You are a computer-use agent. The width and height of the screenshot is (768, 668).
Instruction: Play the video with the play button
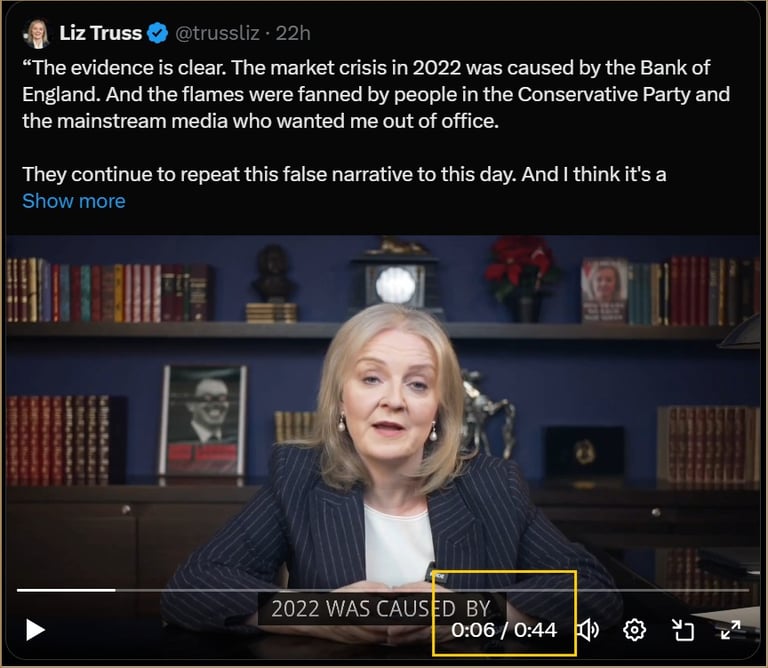(x=35, y=630)
